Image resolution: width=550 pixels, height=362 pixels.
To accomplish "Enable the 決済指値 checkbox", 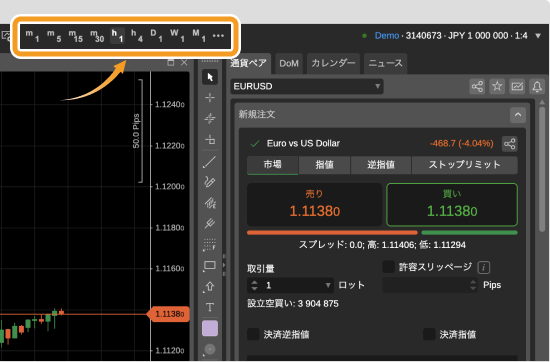I will pyautogui.click(x=429, y=334).
